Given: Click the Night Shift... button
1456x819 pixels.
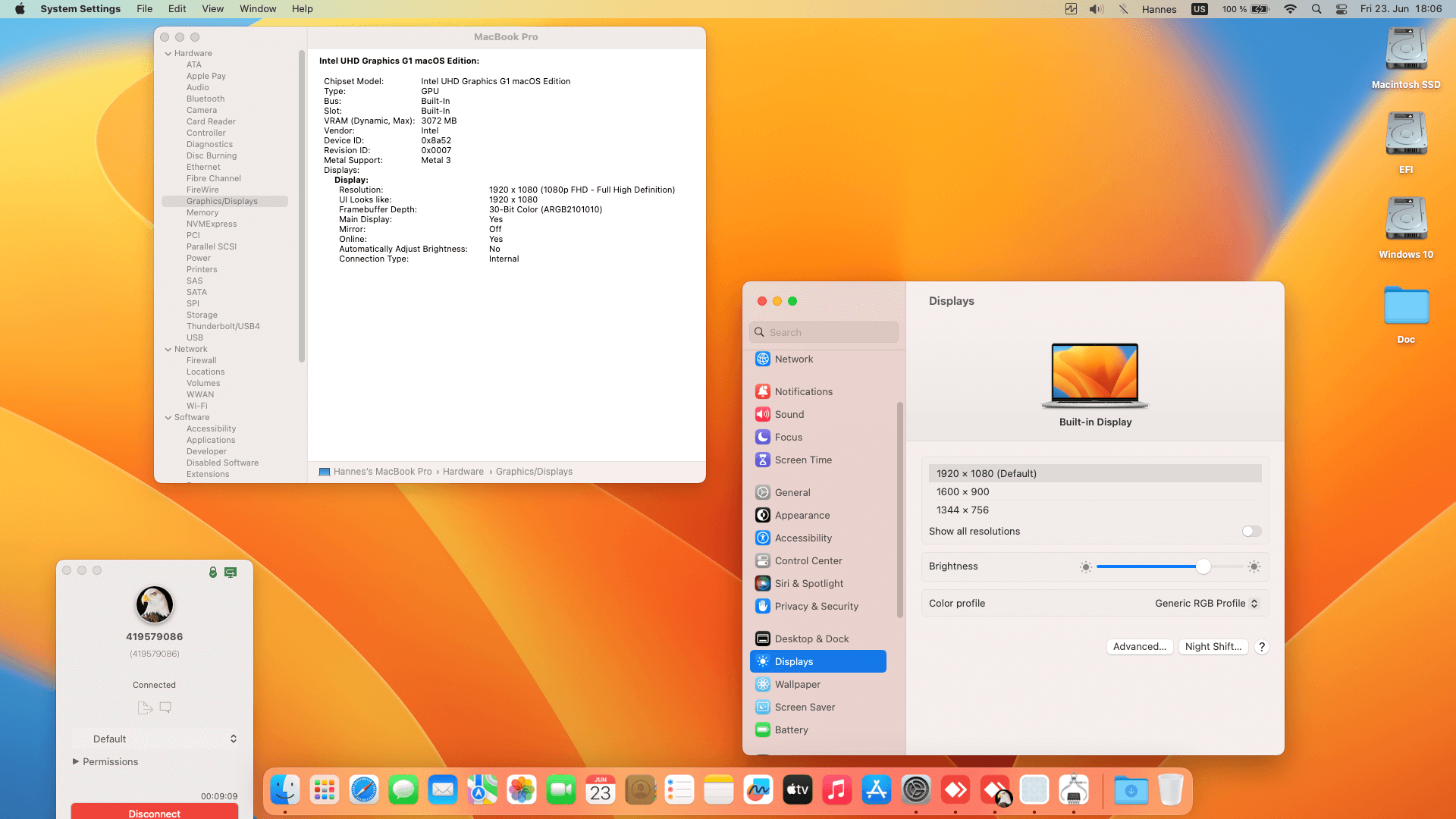Looking at the screenshot, I should point(1213,647).
